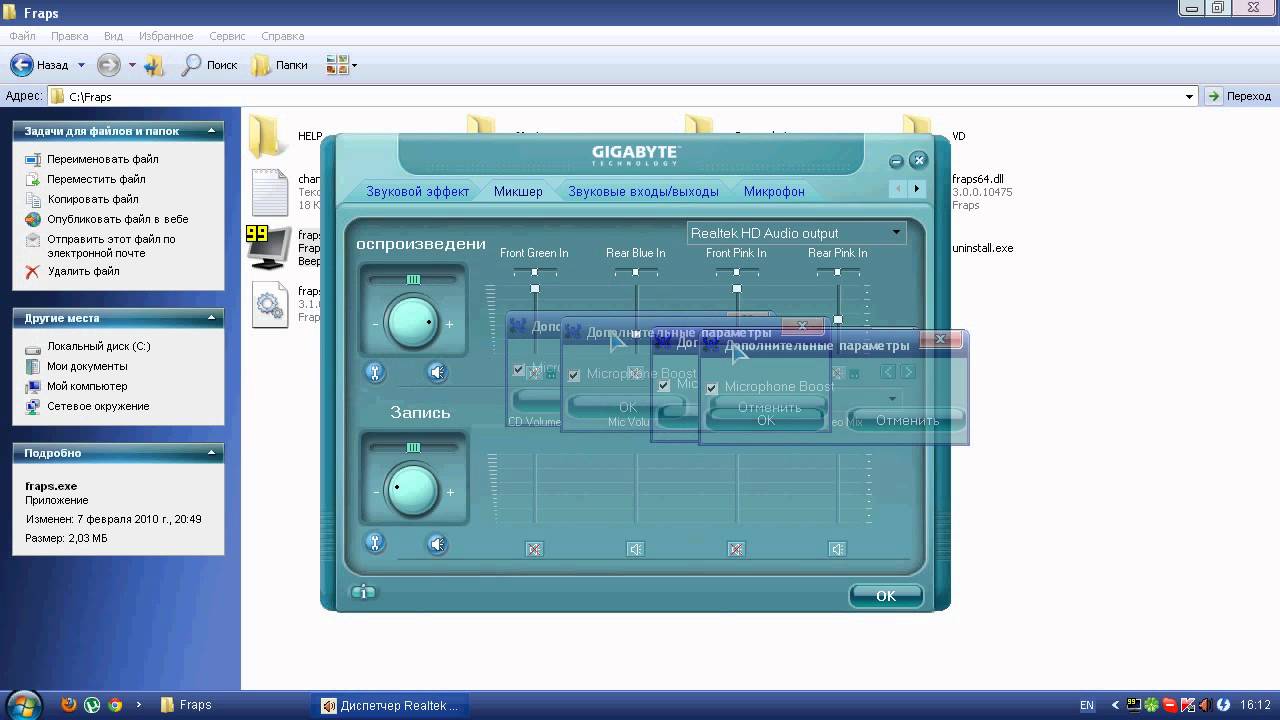
Task: Go up one folder level in Explorer
Action: (154, 65)
